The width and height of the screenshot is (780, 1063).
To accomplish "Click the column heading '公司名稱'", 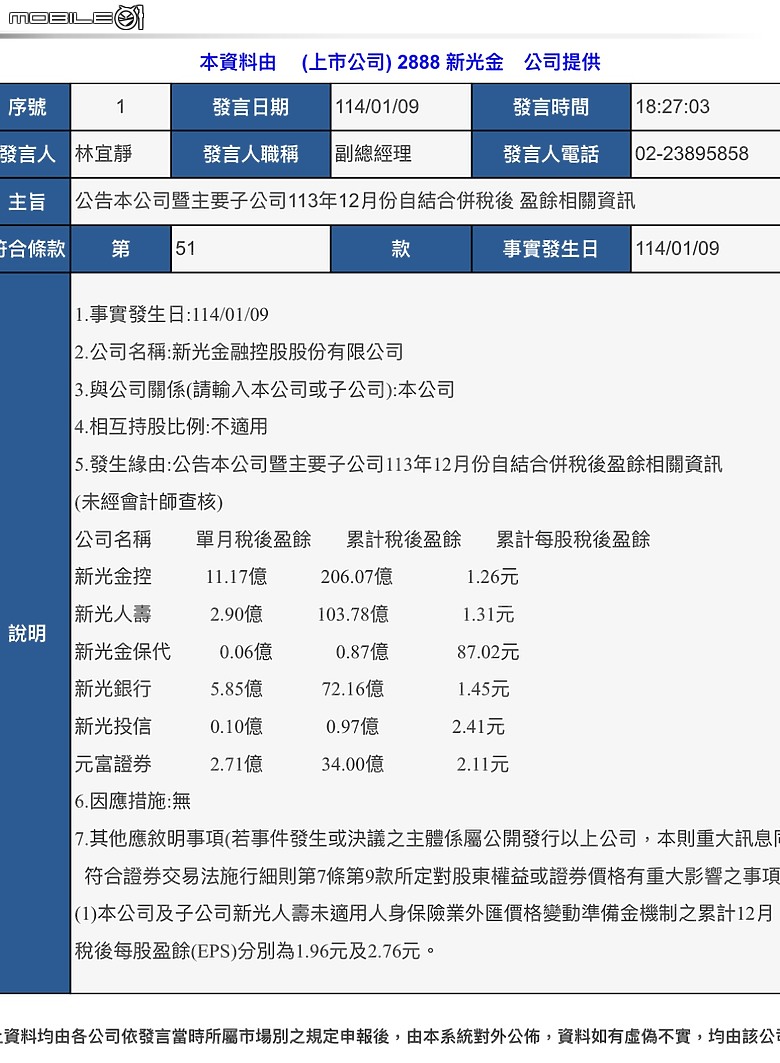I will 113,540.
